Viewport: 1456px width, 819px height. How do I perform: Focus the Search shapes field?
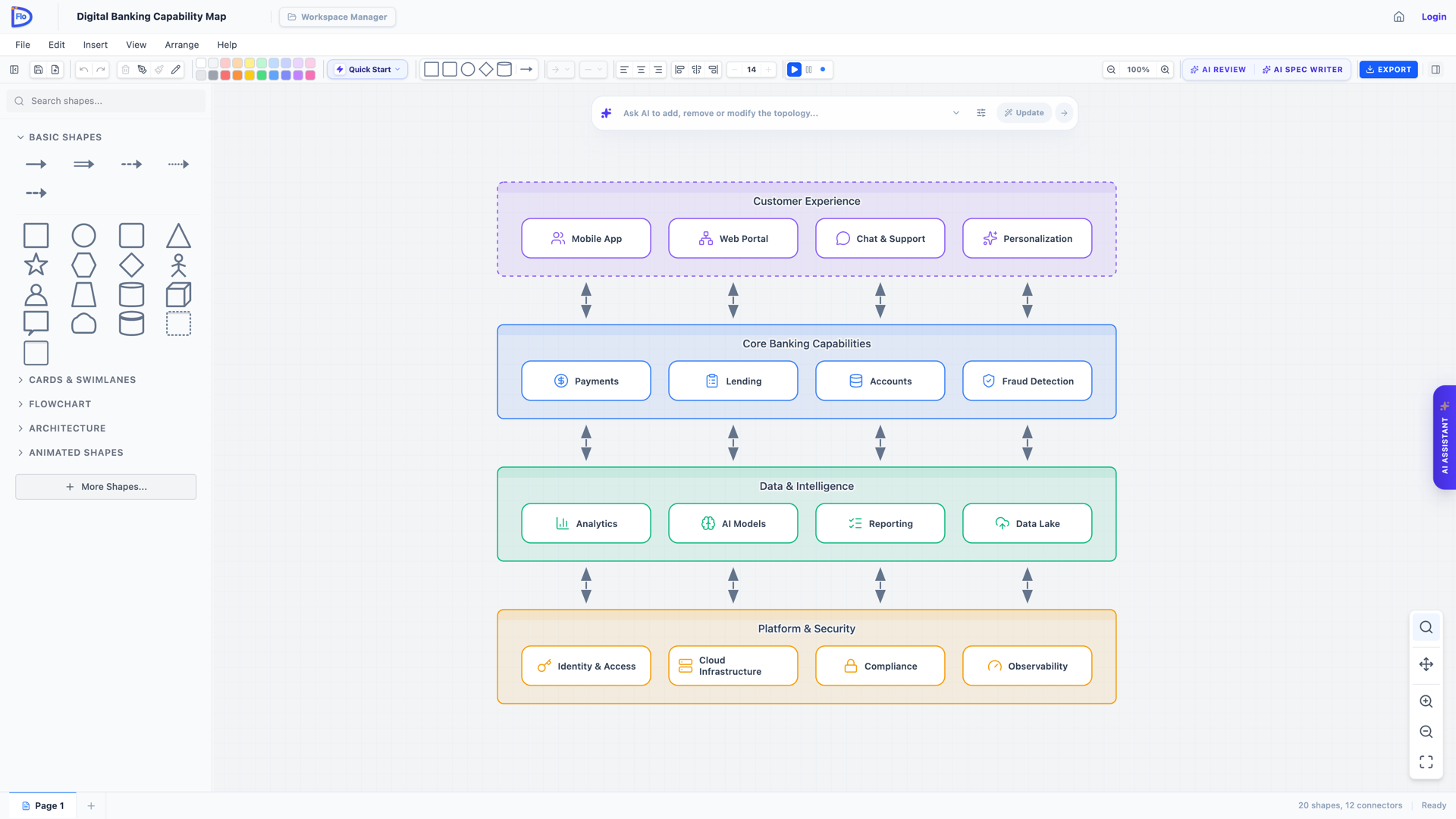point(106,101)
